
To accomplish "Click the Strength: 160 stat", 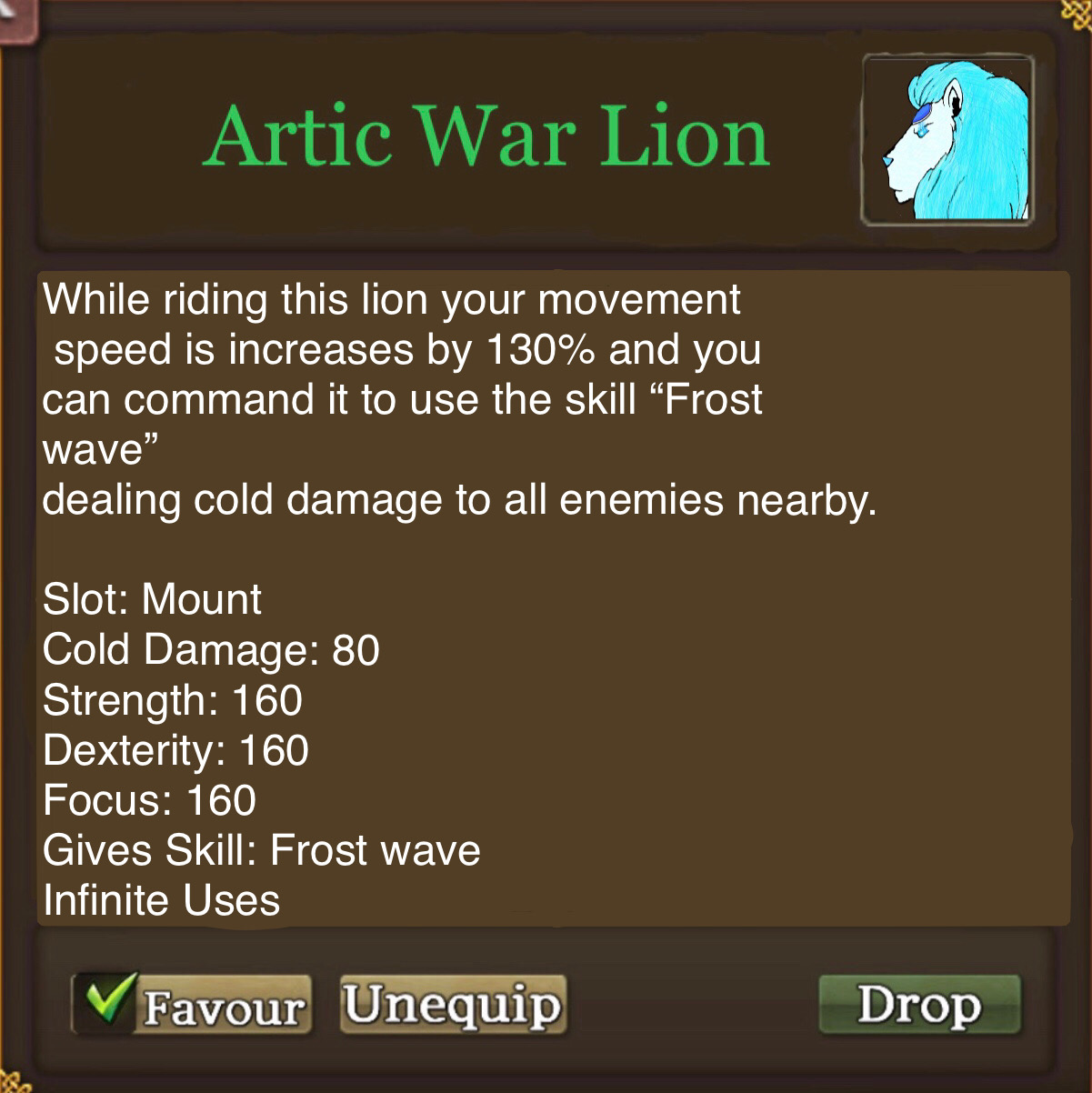I will [x=173, y=700].
